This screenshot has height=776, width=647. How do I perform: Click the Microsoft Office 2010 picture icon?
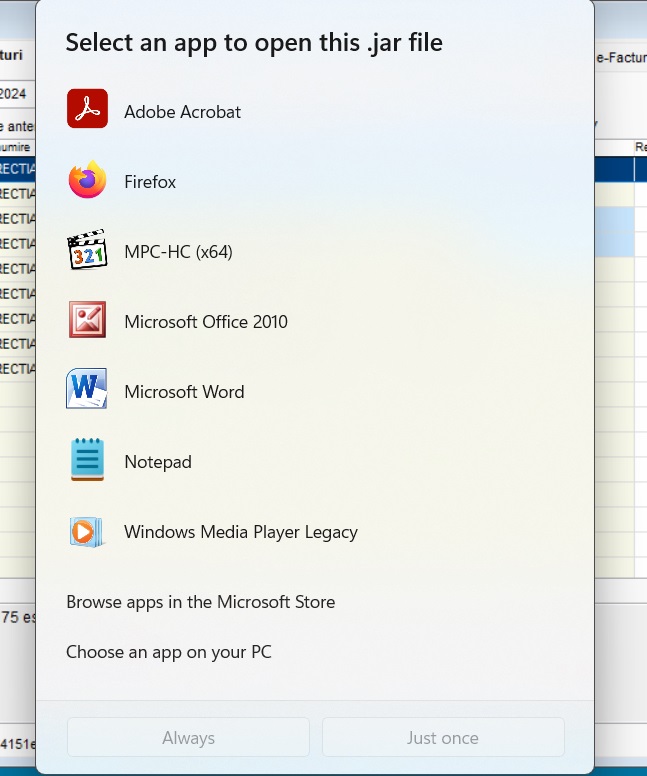(x=87, y=320)
